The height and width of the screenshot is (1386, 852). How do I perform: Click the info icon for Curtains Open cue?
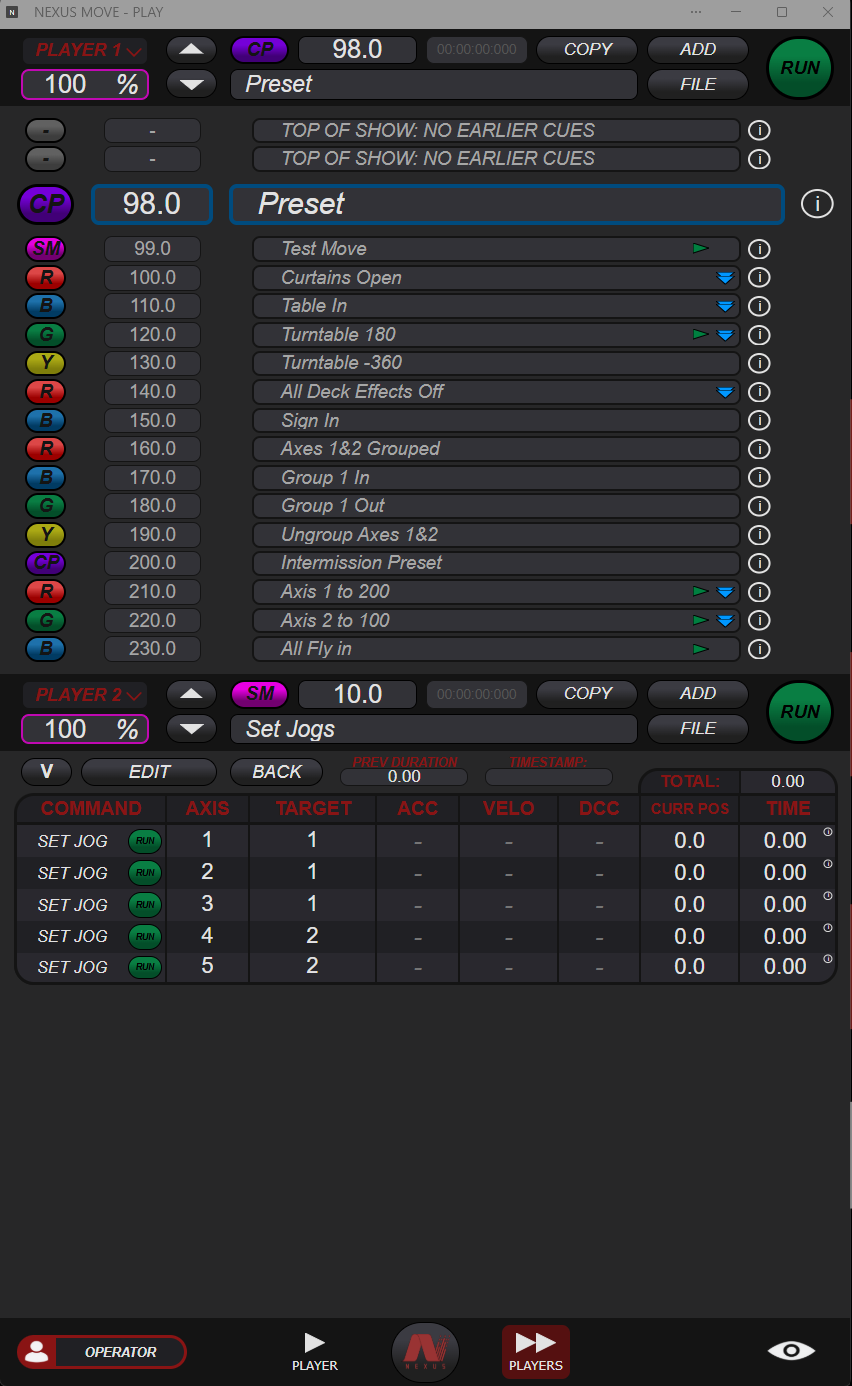(759, 278)
